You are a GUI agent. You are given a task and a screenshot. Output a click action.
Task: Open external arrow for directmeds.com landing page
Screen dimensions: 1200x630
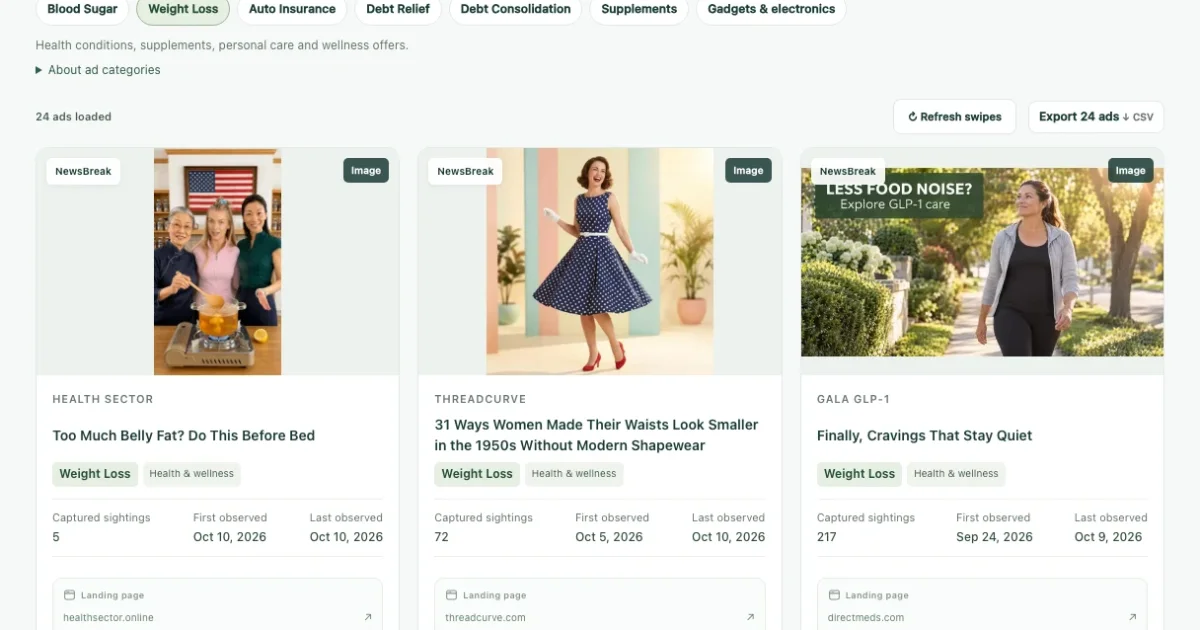coord(1132,617)
